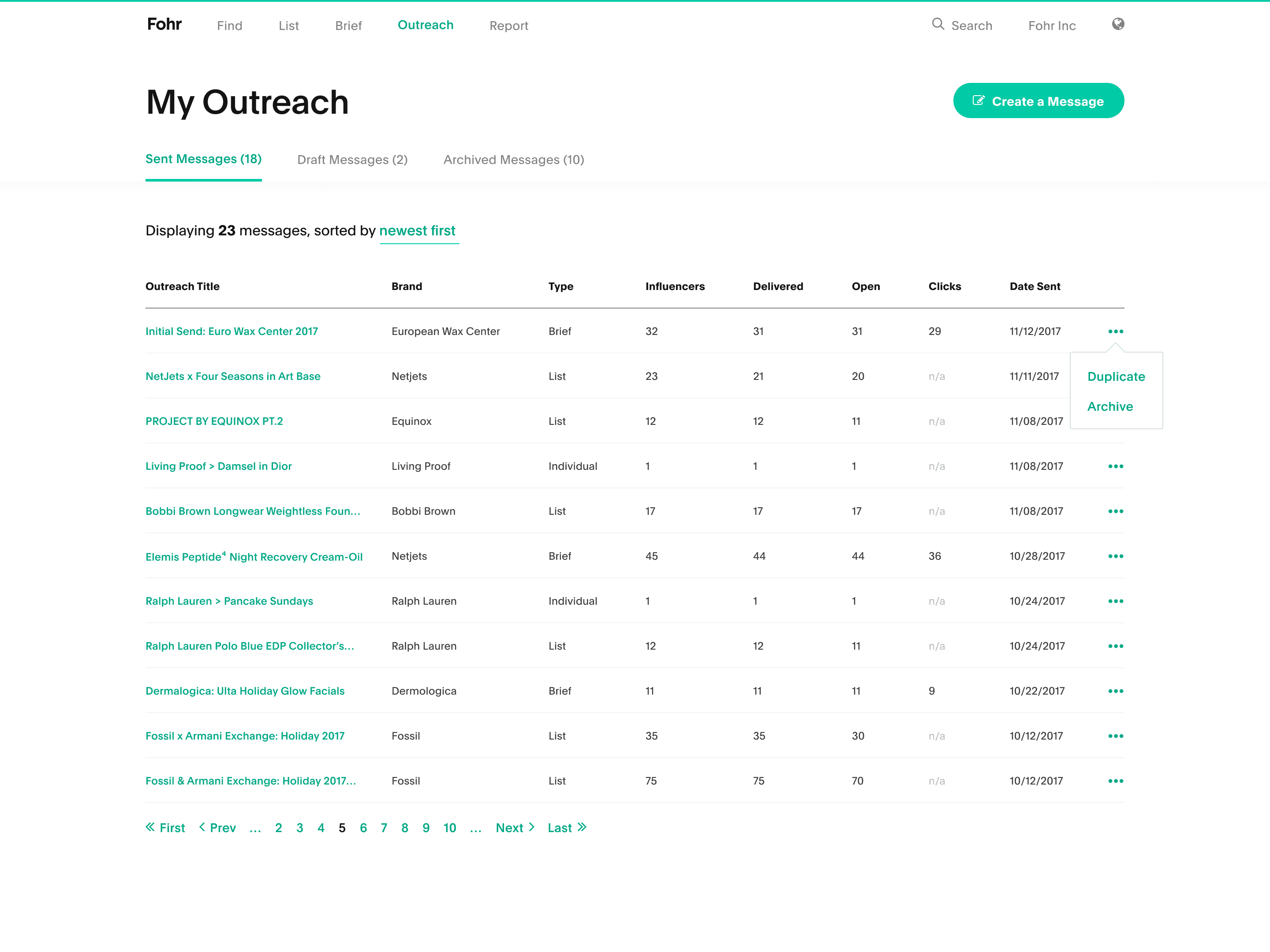This screenshot has height=952, width=1270.
Task: Open options dots for Ralph Lauren Pancake Sundays
Action: 1116,601
